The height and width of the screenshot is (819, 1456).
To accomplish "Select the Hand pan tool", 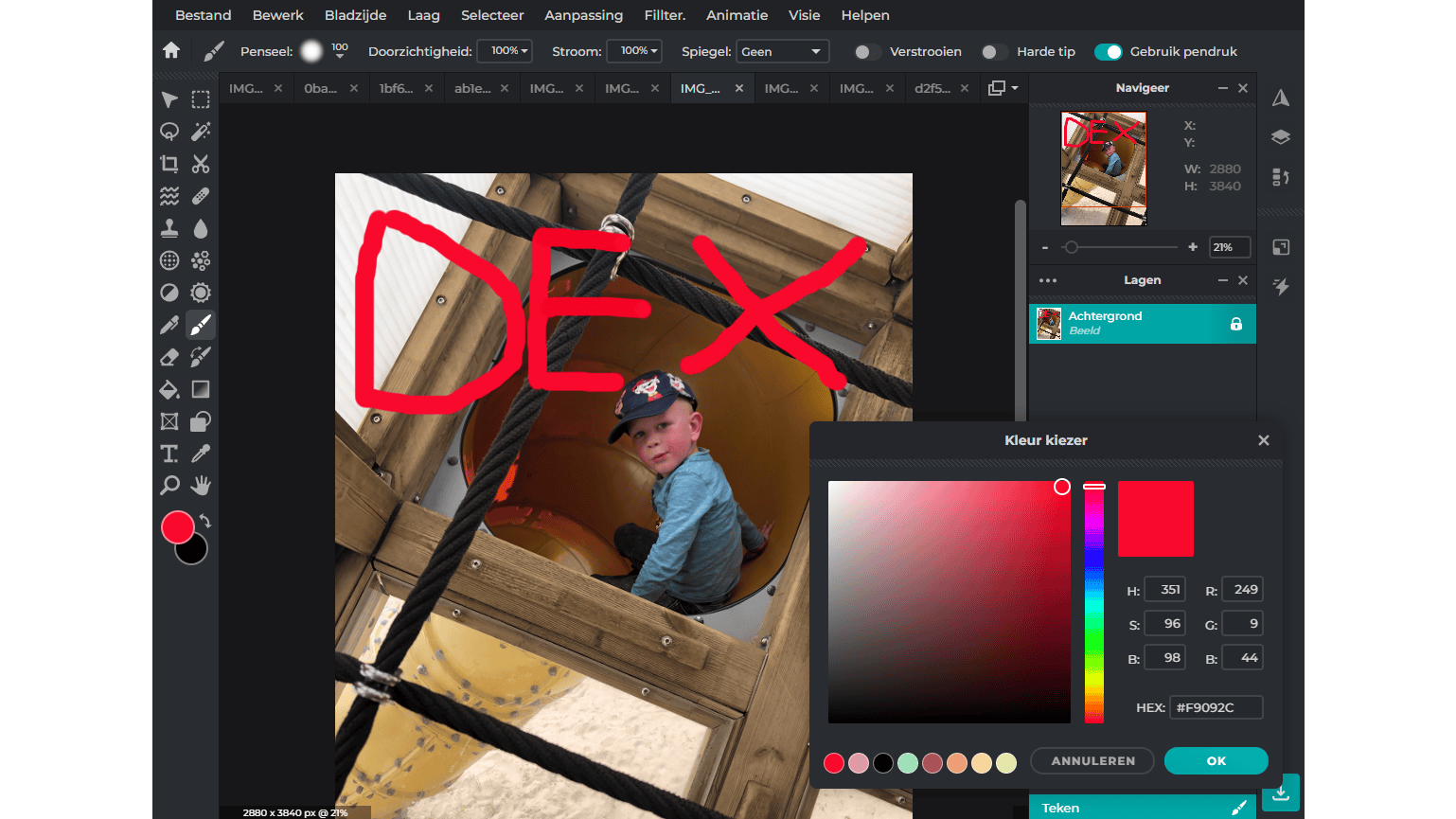I will tap(201, 486).
